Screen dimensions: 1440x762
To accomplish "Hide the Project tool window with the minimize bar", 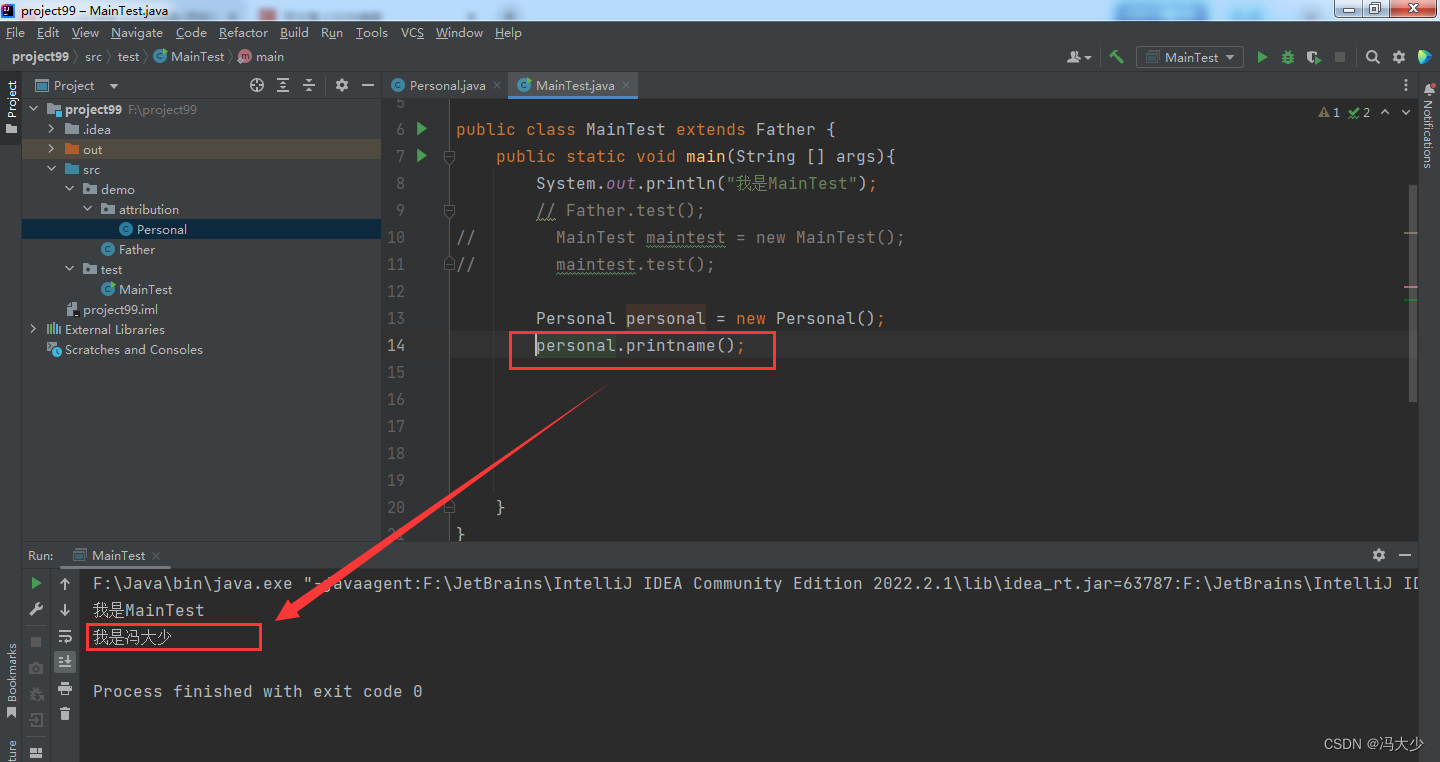I will tap(367, 85).
